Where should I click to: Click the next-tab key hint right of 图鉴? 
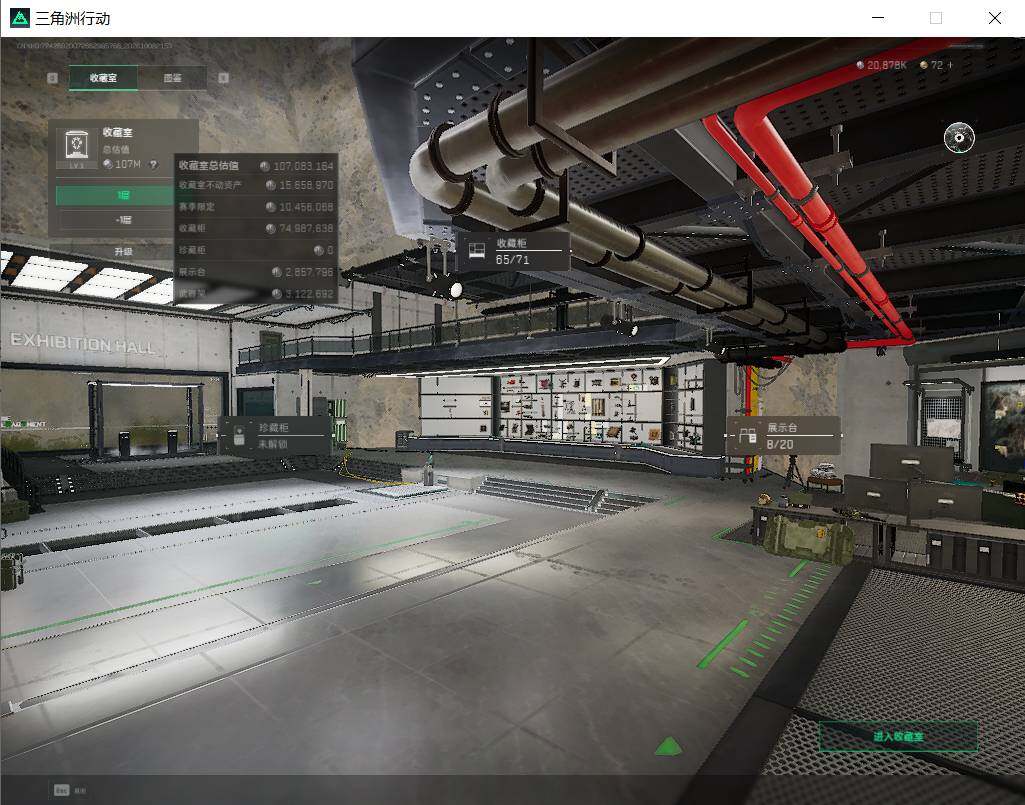click(x=224, y=78)
